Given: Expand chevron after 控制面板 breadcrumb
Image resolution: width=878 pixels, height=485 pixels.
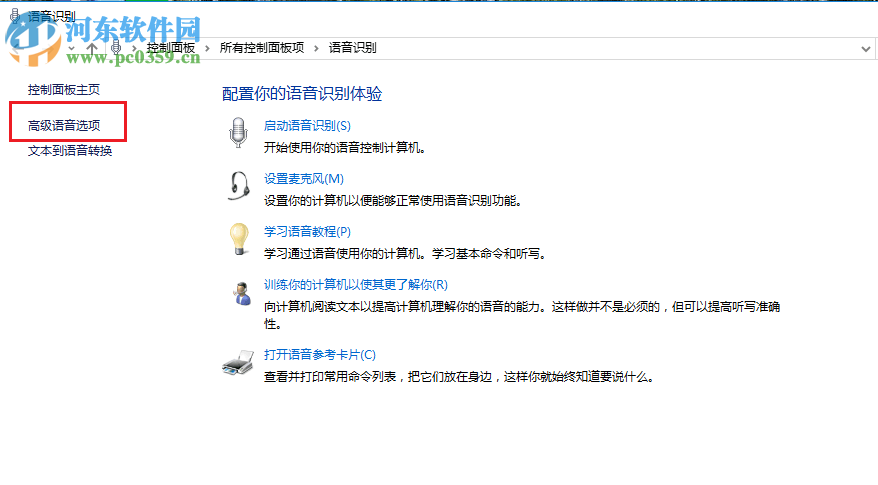Looking at the screenshot, I should (207, 48).
